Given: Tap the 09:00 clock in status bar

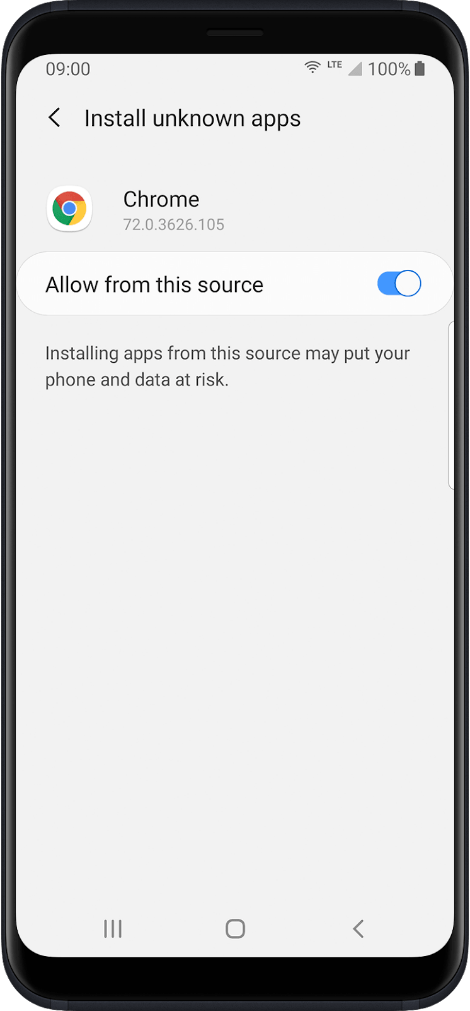Looking at the screenshot, I should 68,68.
